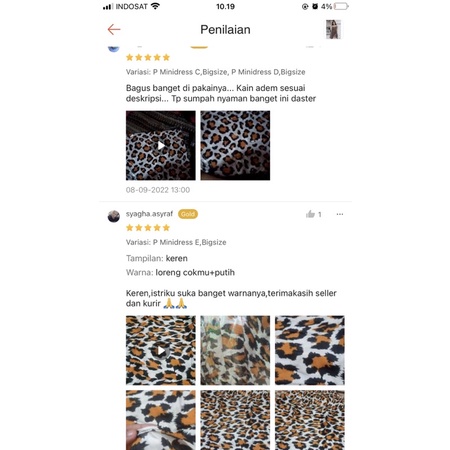Open username syagha.asyraf

coord(149,214)
